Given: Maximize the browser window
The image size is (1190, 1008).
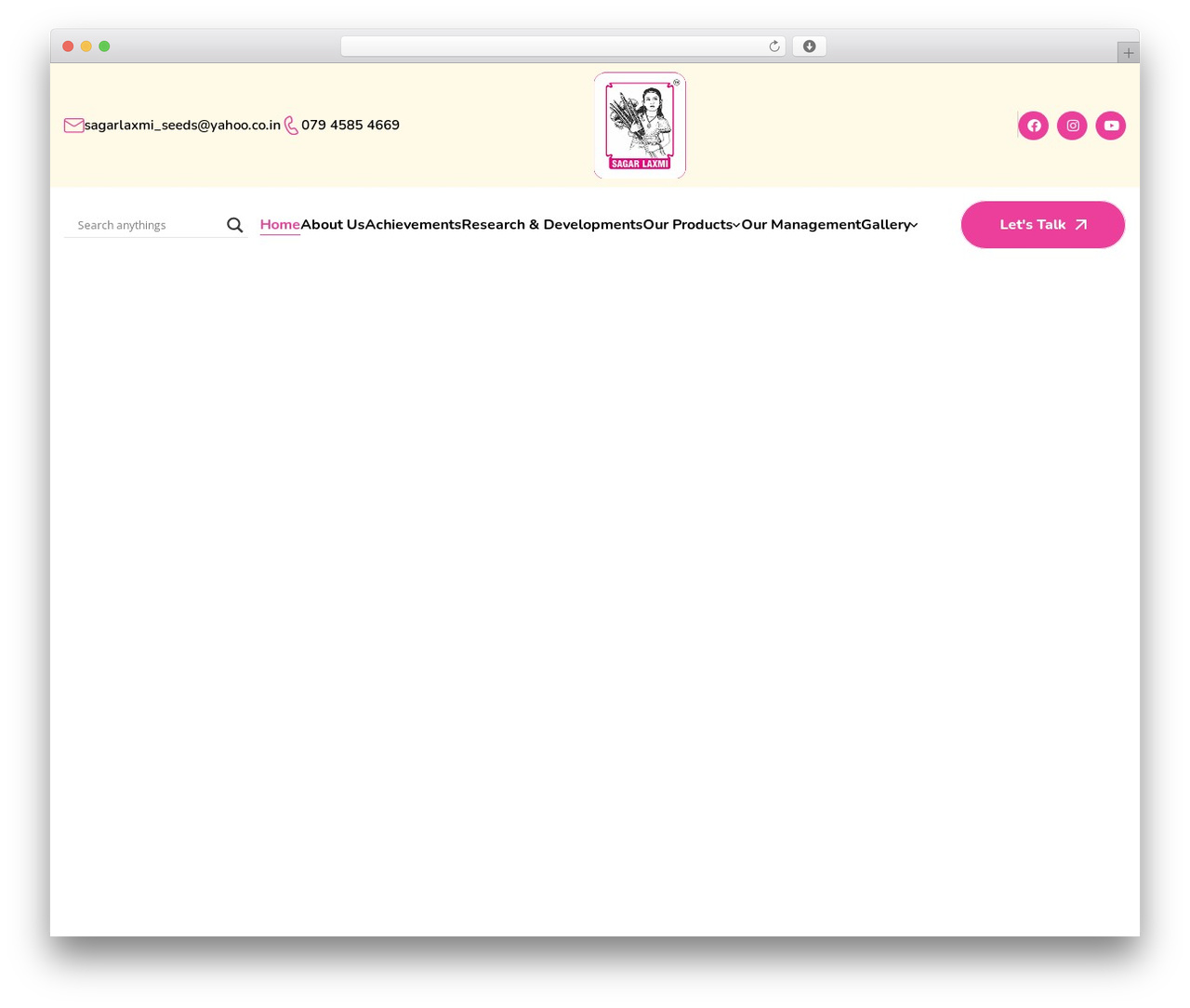Looking at the screenshot, I should click(104, 46).
